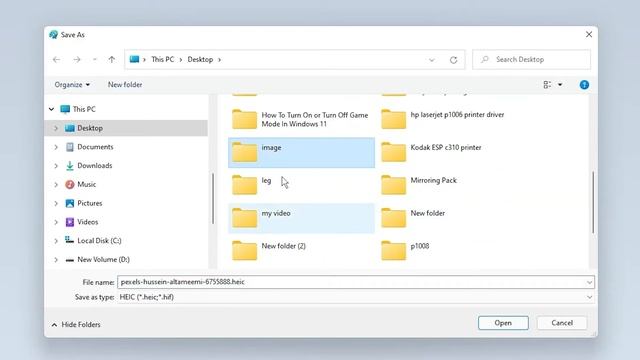Collapse the This PC tree node
The height and width of the screenshot is (360, 640).
pyautogui.click(x=51, y=109)
